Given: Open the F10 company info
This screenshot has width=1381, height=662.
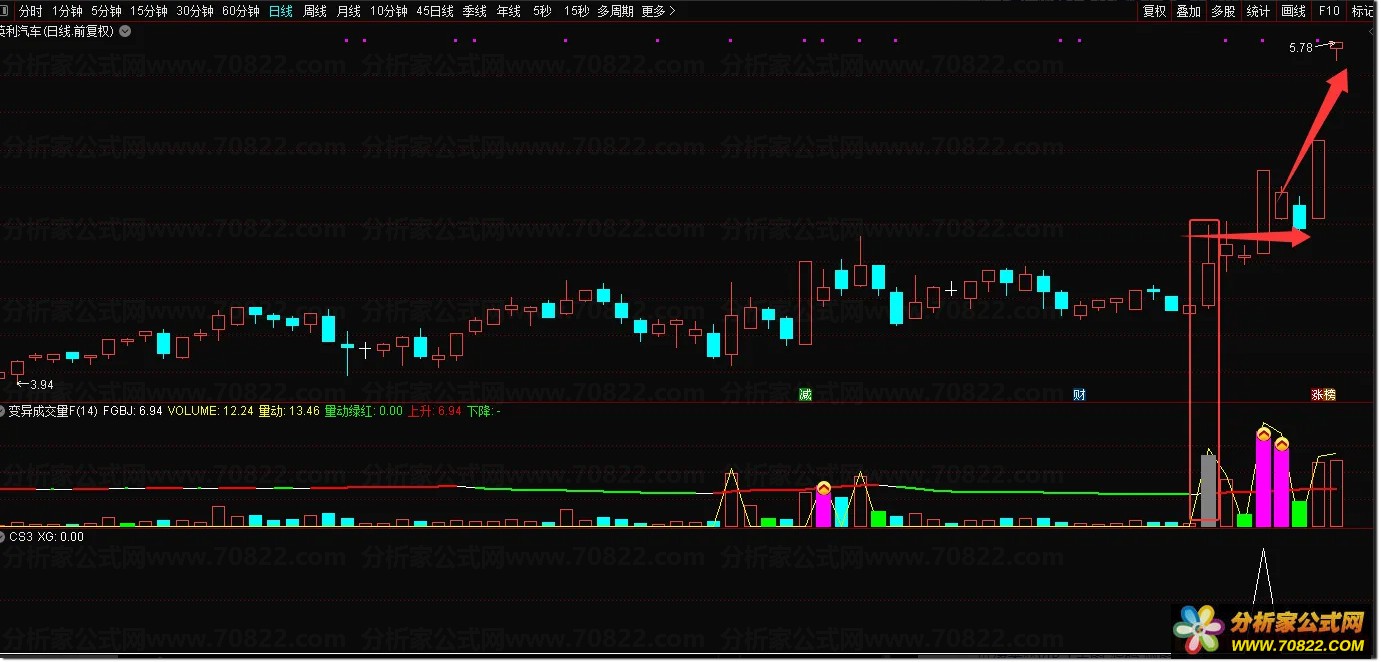Looking at the screenshot, I should pyautogui.click(x=1329, y=11).
